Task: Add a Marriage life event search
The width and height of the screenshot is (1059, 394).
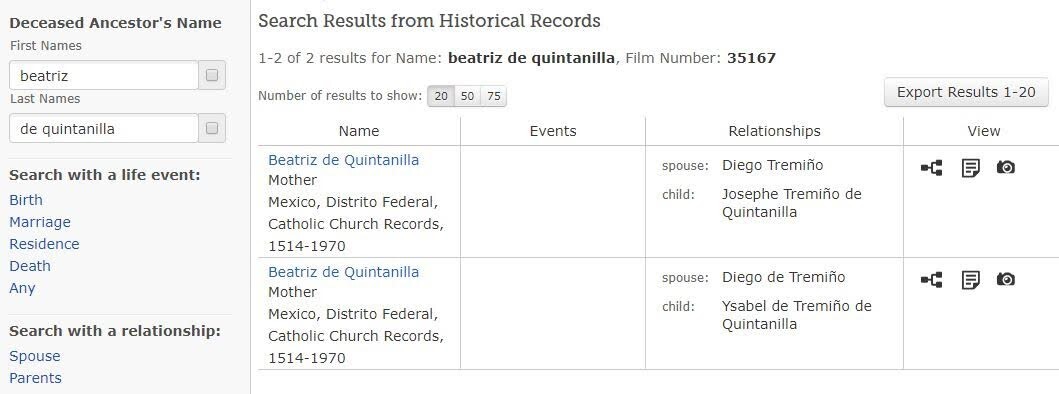Action: pos(40,222)
